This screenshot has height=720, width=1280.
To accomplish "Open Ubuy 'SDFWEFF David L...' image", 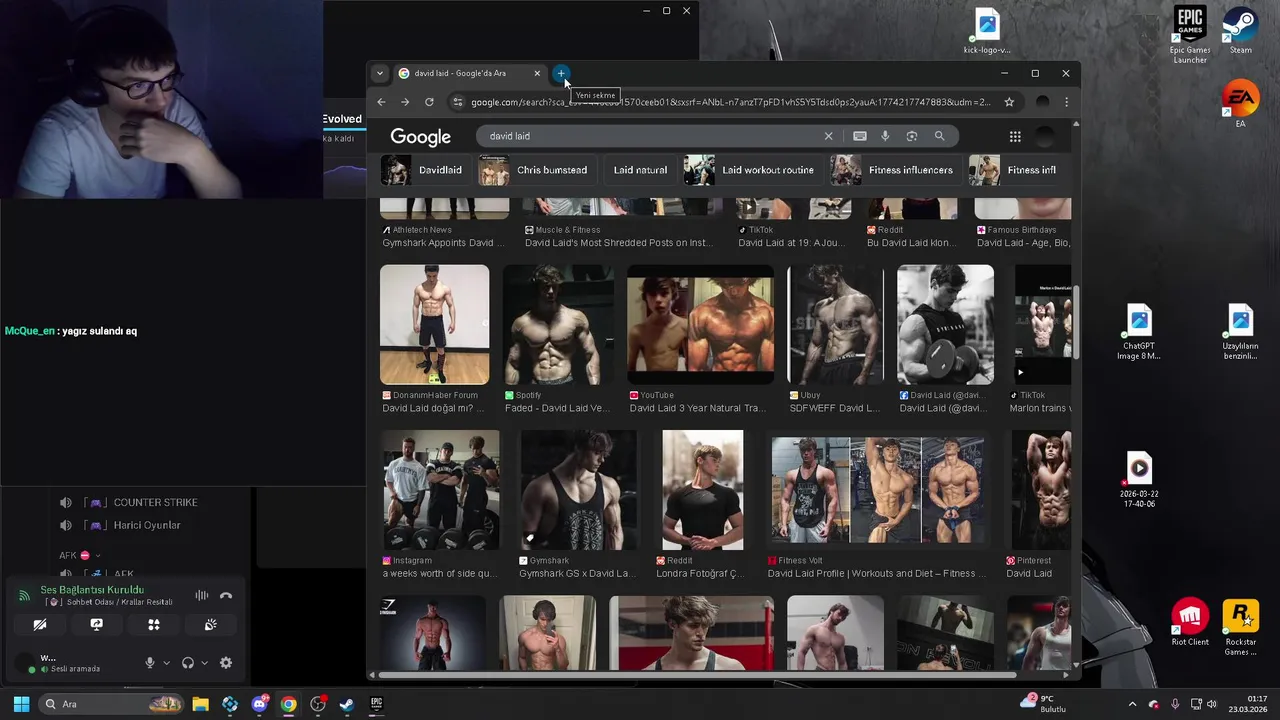I will coord(836,324).
